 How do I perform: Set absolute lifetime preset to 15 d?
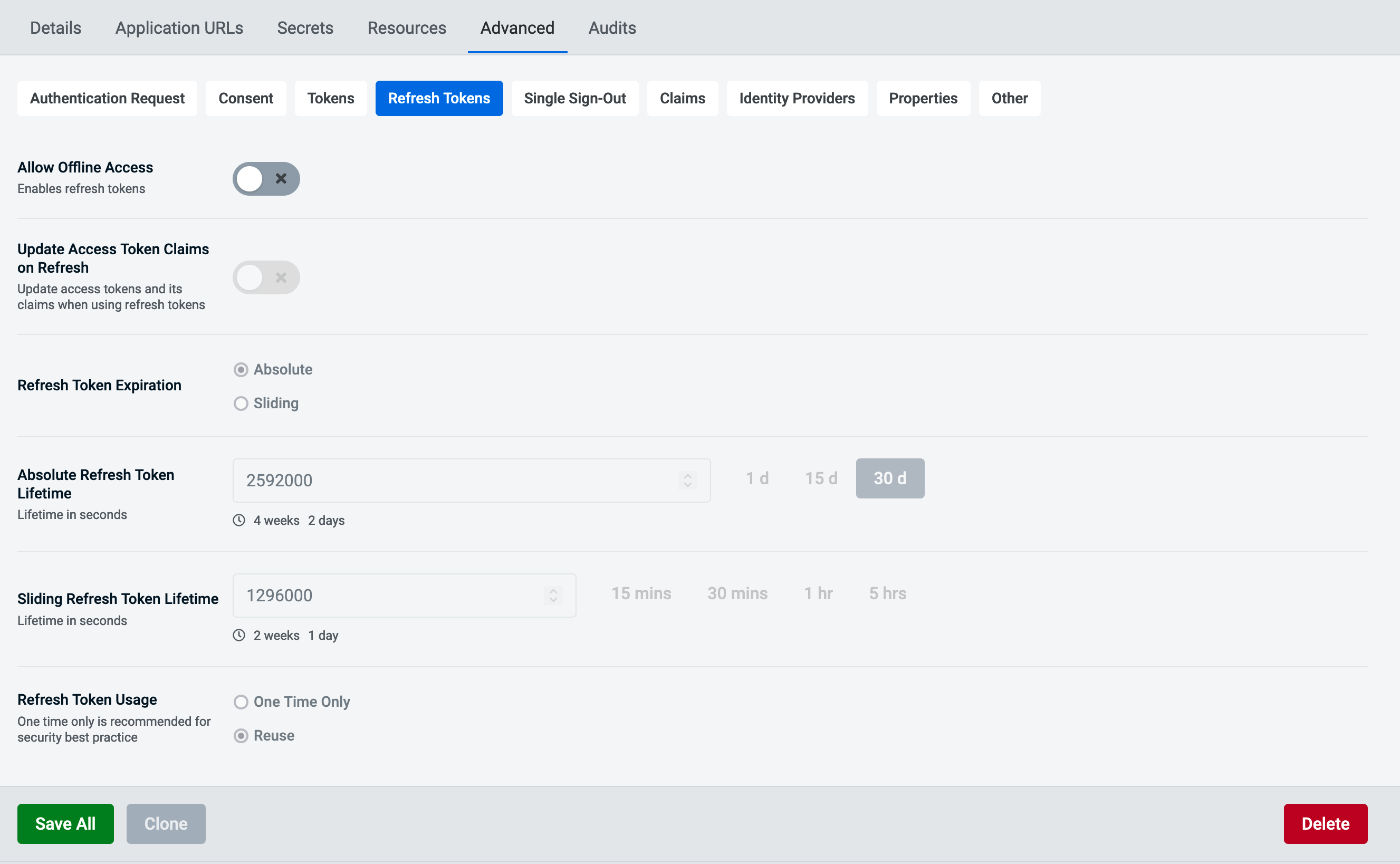point(821,478)
